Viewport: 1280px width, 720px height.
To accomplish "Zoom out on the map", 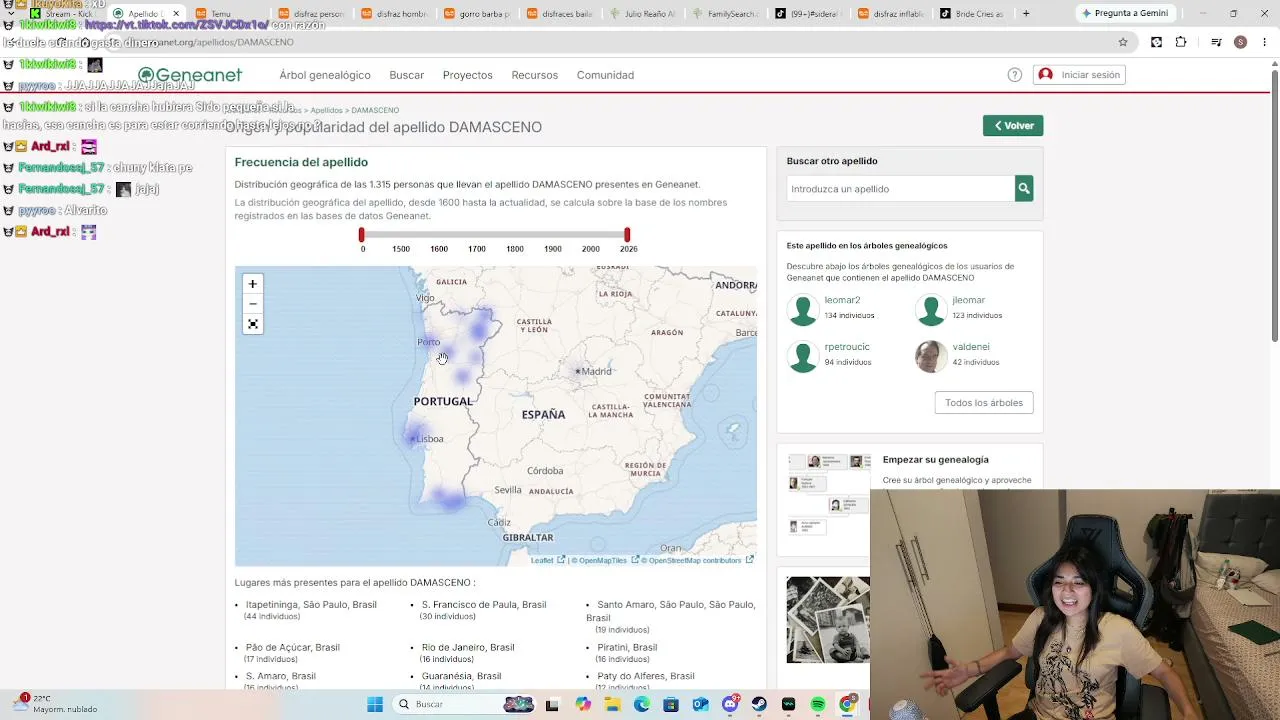I will [x=253, y=304].
